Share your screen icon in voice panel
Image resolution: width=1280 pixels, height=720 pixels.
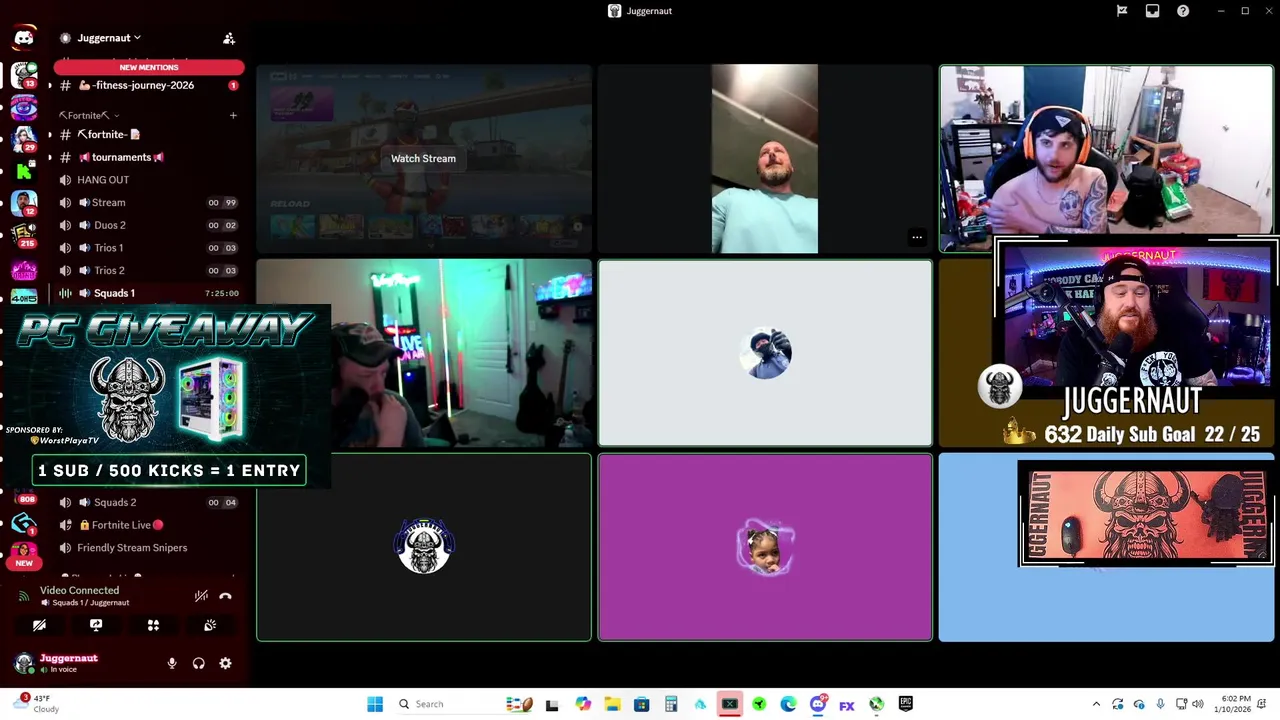click(96, 625)
